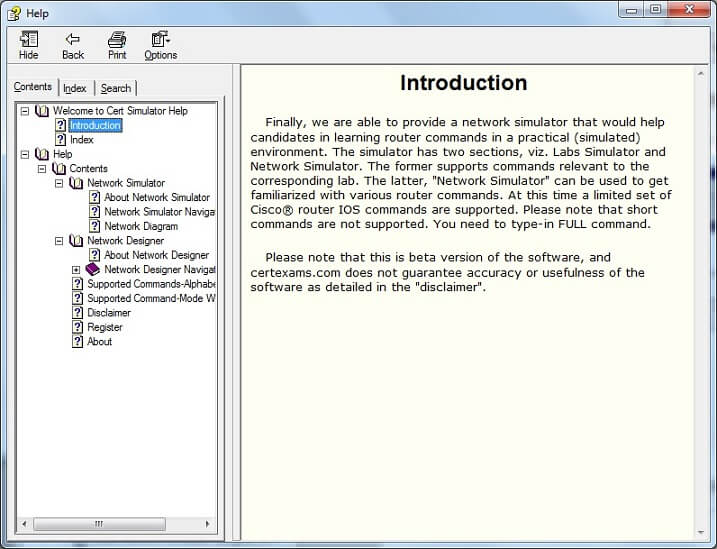Switch to the Contents tab

coord(32,86)
